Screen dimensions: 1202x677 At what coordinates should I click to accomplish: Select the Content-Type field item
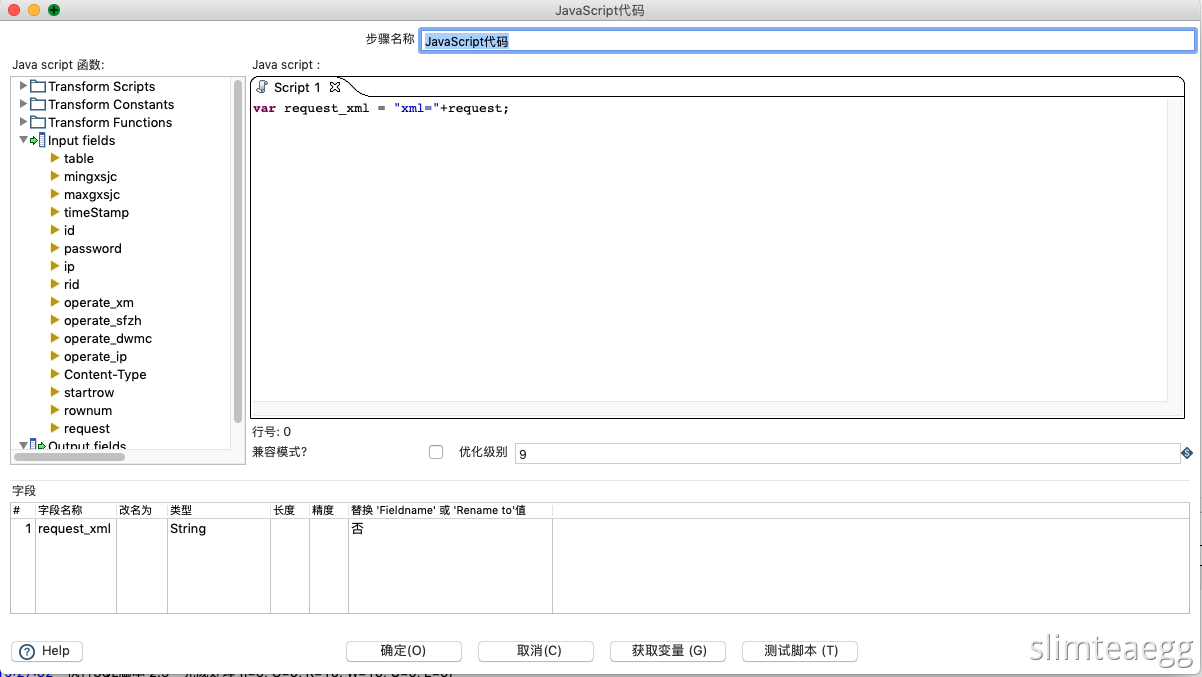pyautogui.click(x=105, y=374)
